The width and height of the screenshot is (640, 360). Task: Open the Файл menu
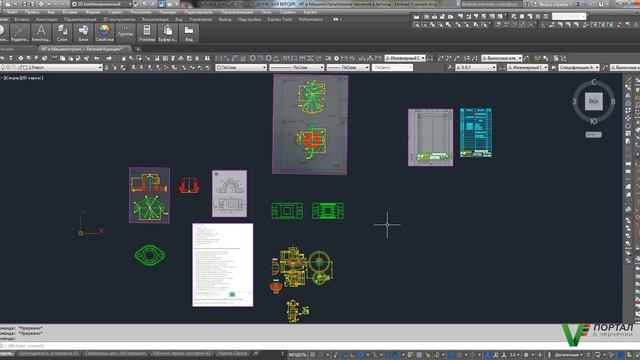[x=12, y=12]
